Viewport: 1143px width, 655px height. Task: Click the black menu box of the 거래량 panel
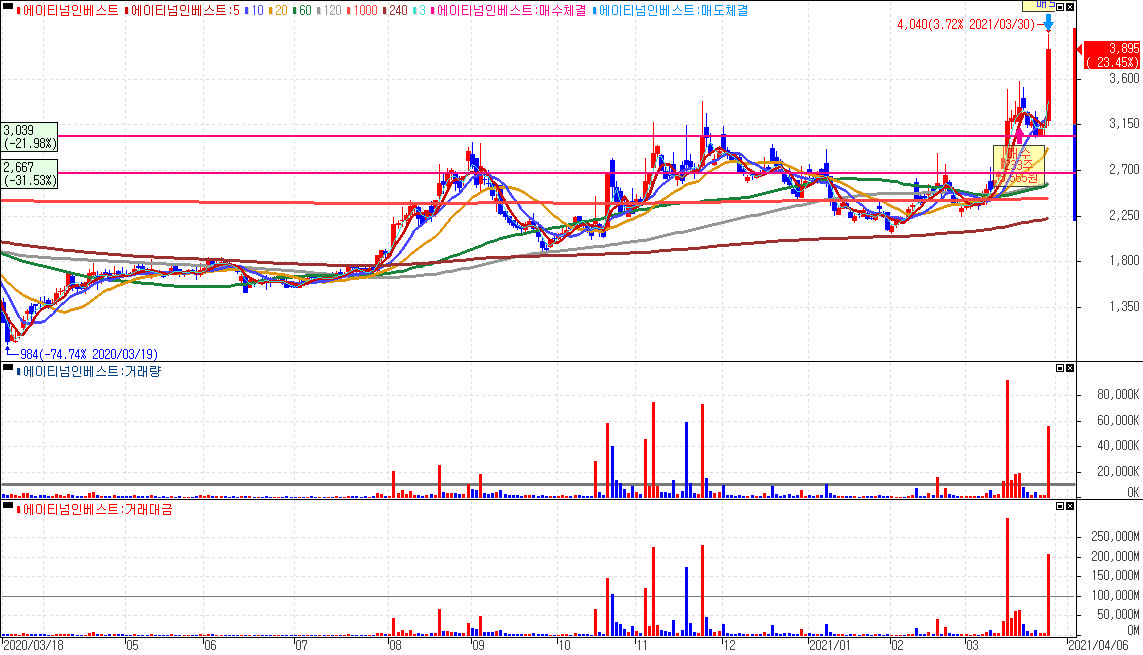8,369
